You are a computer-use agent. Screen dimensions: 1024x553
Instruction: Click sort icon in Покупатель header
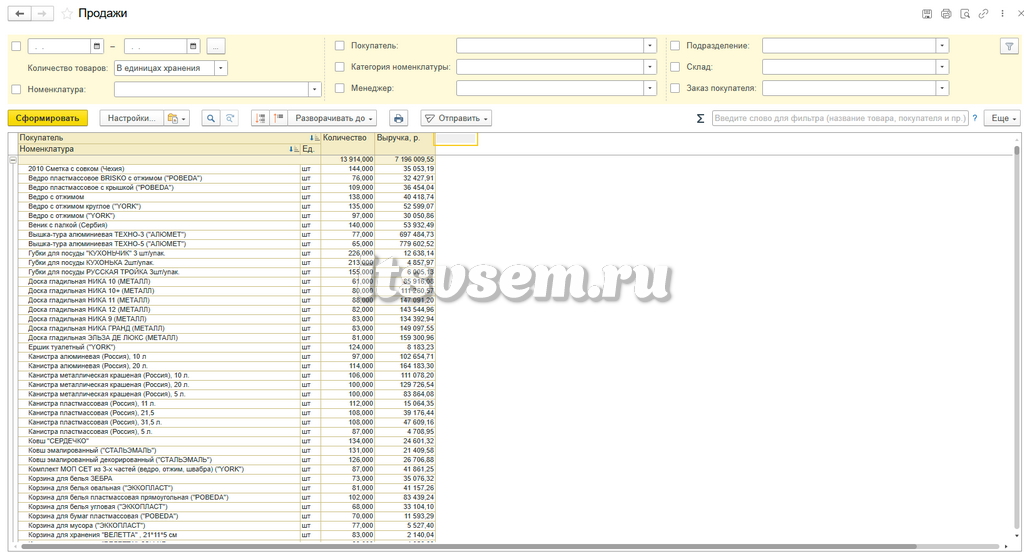point(313,138)
